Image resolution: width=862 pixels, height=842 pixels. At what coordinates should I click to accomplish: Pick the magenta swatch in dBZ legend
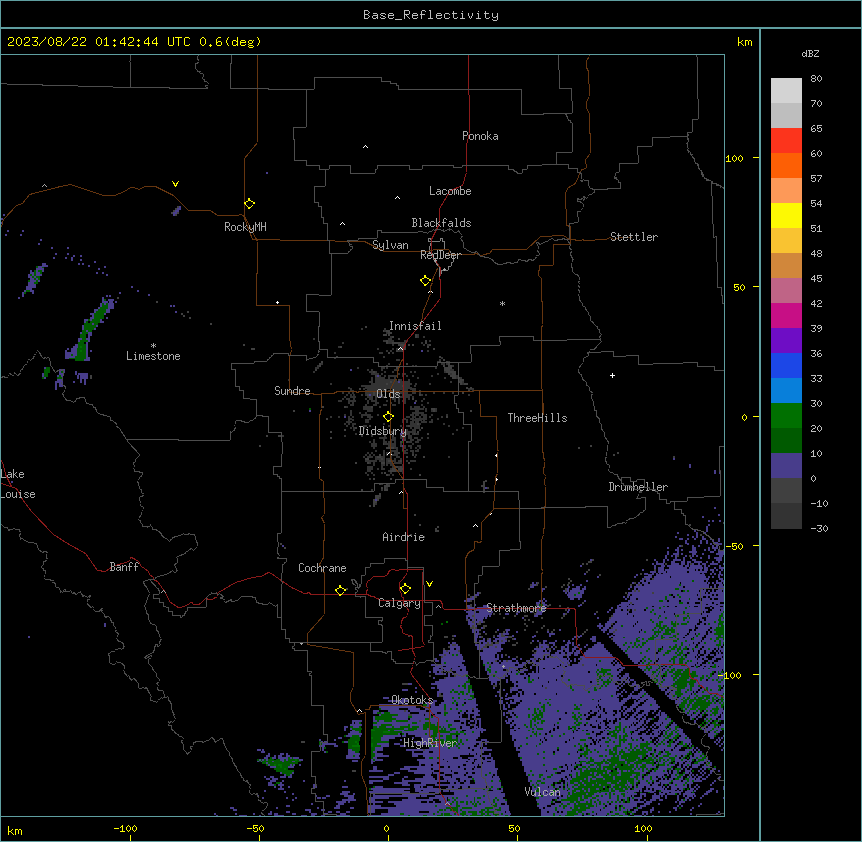coord(786,315)
